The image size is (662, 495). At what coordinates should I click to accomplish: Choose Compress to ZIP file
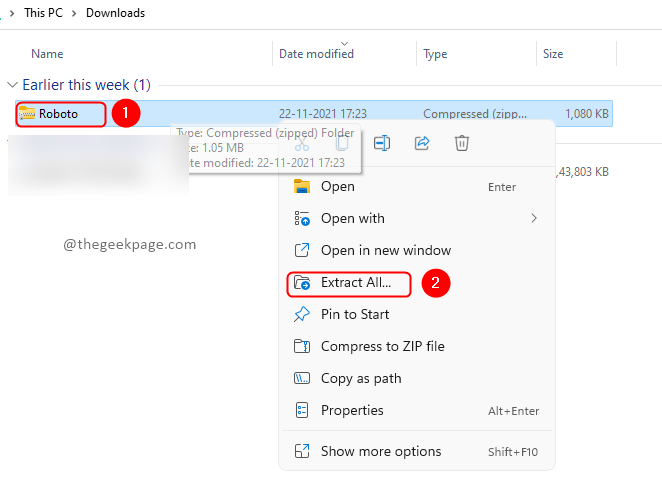click(382, 346)
